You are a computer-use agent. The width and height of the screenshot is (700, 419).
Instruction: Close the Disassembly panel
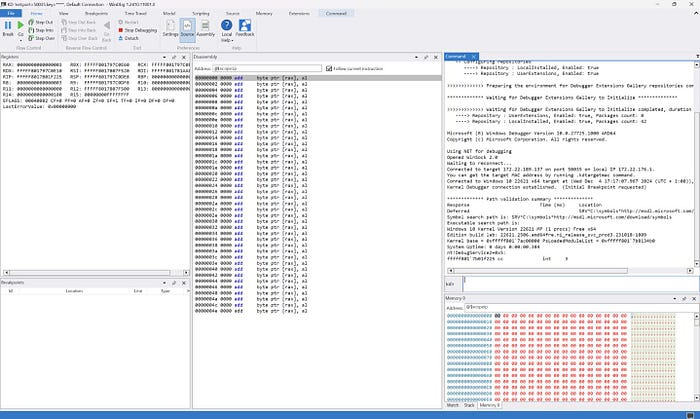point(436,57)
